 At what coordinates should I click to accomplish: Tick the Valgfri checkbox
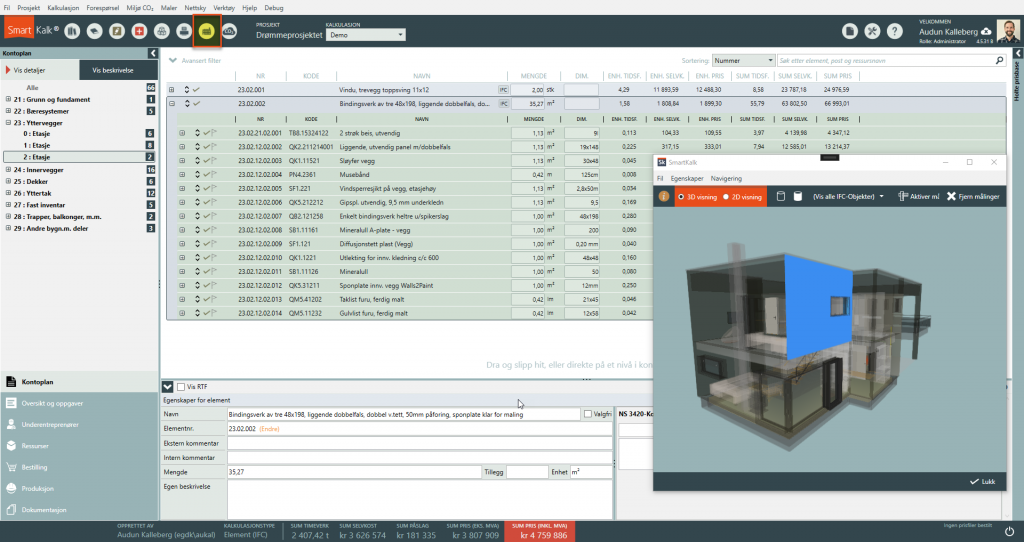point(587,413)
